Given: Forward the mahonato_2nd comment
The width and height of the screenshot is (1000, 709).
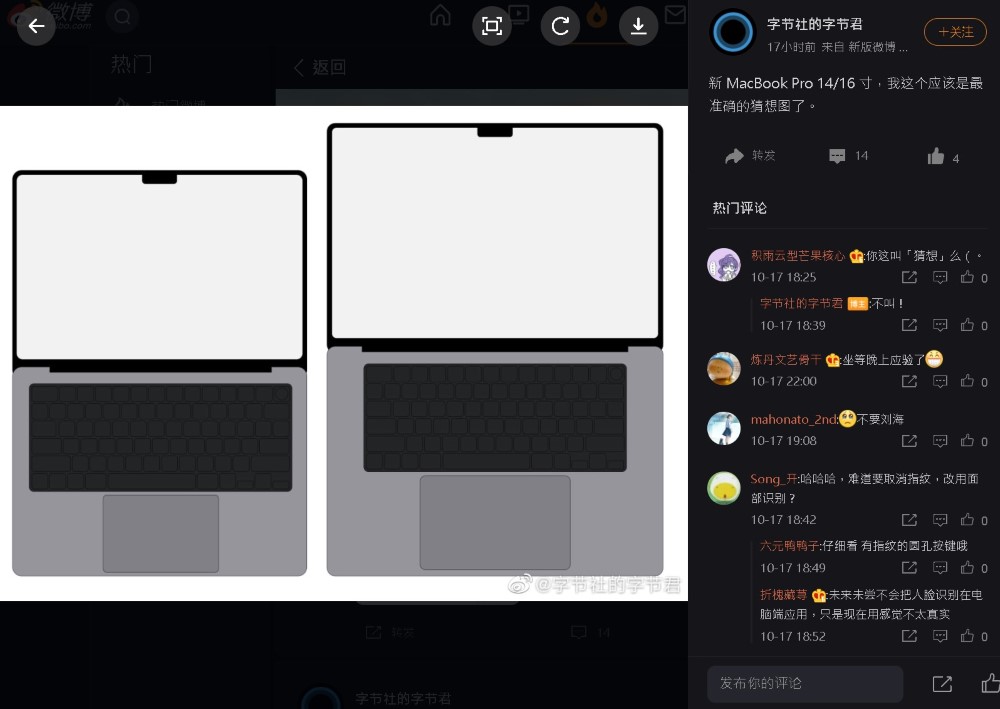Looking at the screenshot, I should click(x=909, y=441).
